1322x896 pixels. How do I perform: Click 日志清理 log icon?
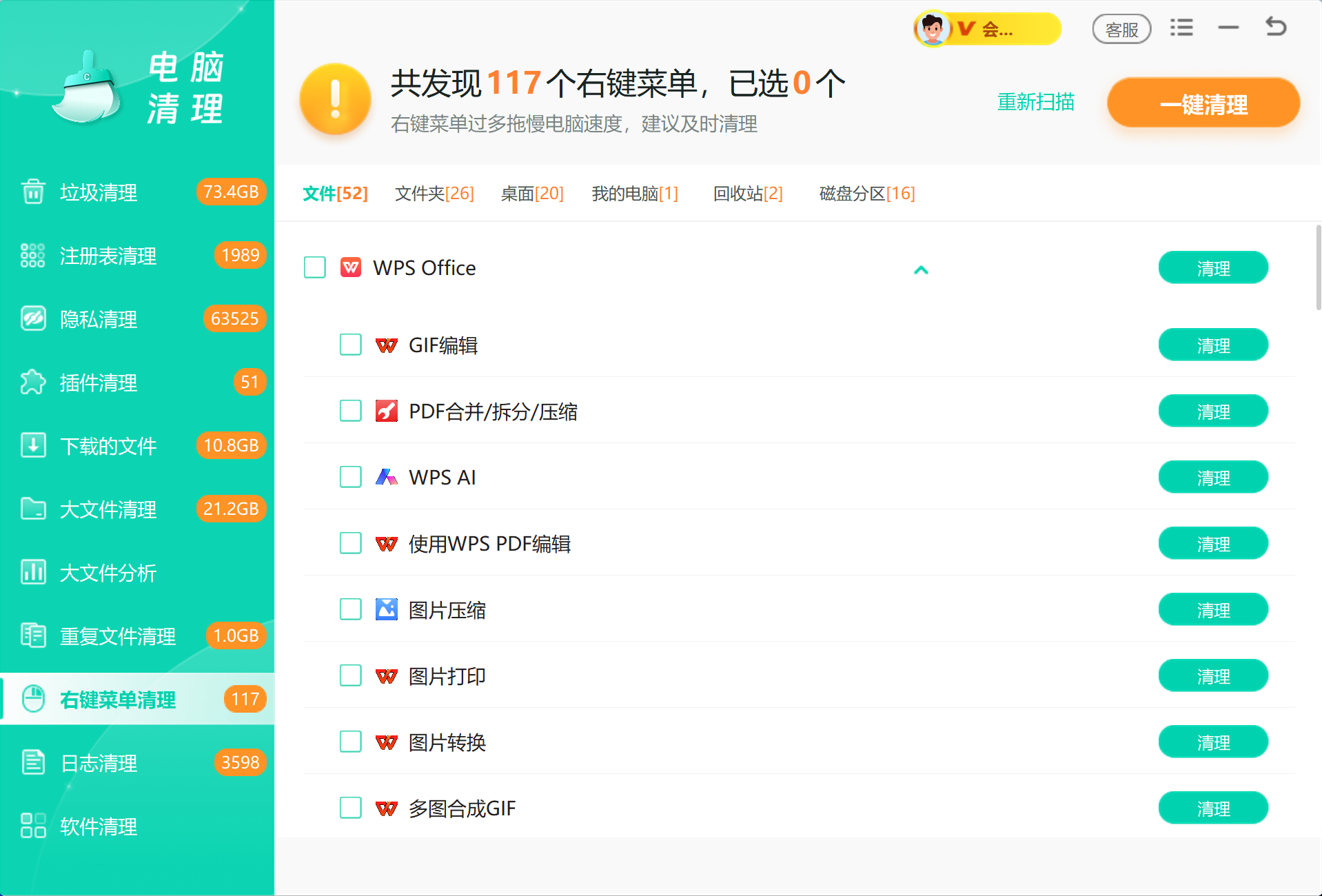click(x=33, y=762)
